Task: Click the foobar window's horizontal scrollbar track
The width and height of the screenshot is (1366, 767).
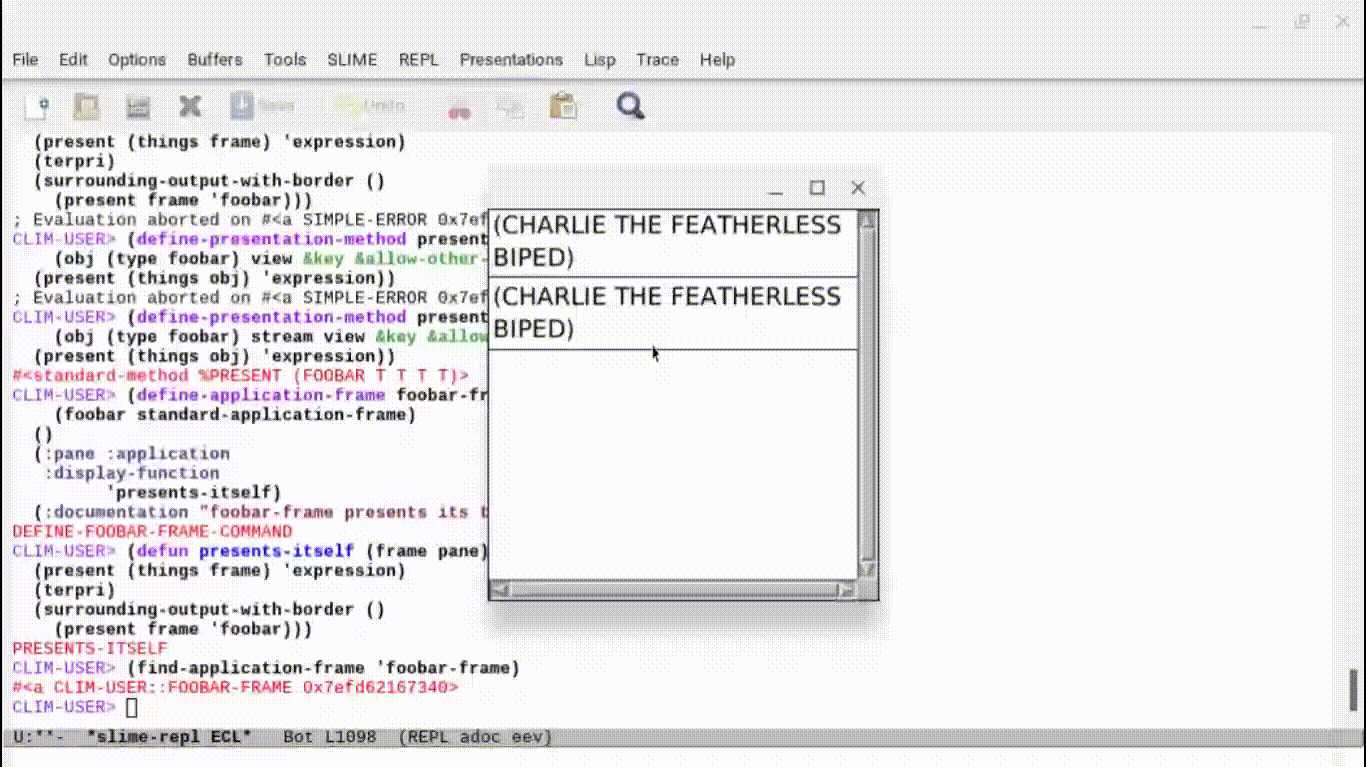Action: pyautogui.click(x=672, y=590)
